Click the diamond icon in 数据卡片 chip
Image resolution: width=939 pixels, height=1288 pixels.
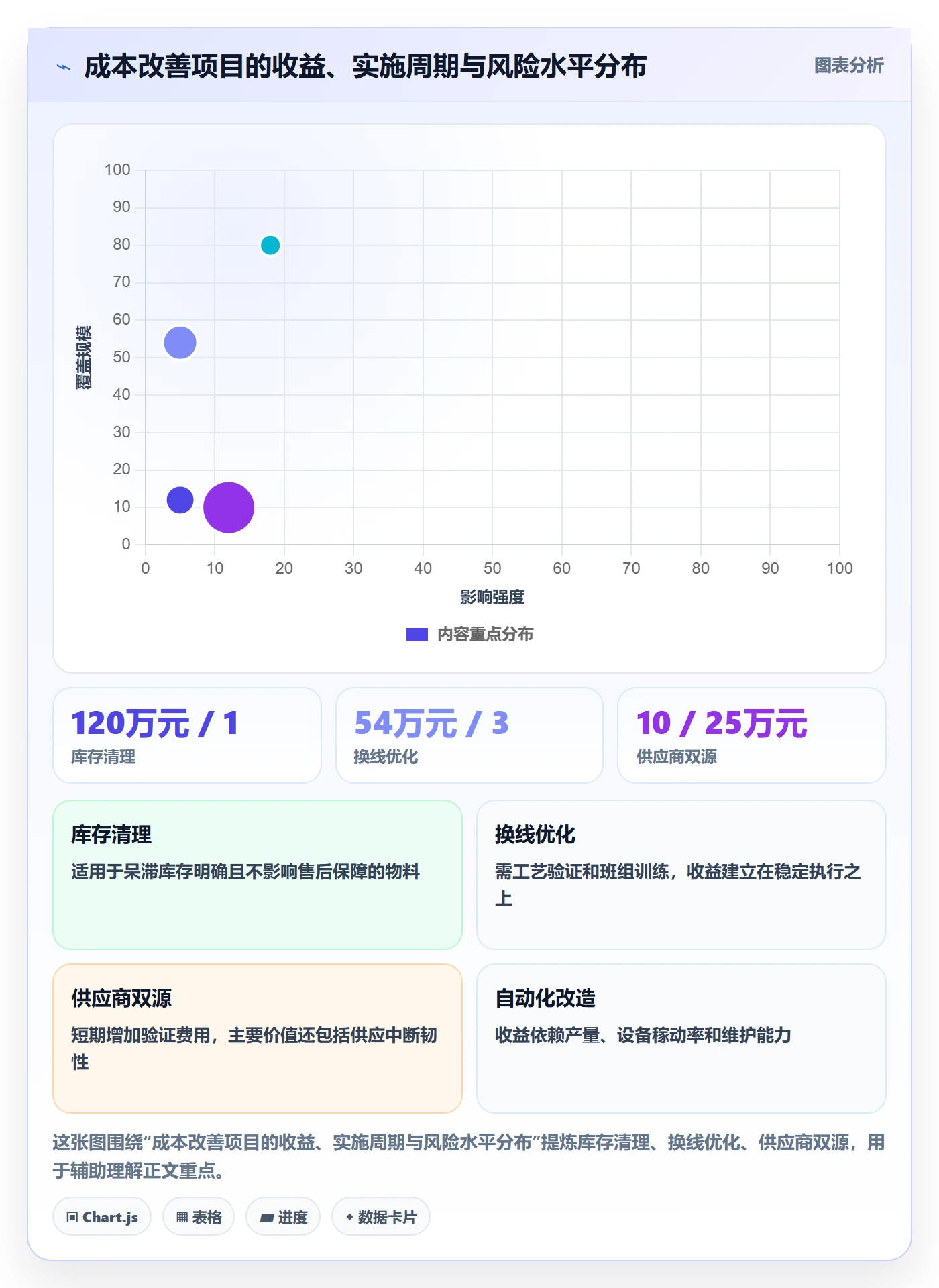(x=349, y=1216)
